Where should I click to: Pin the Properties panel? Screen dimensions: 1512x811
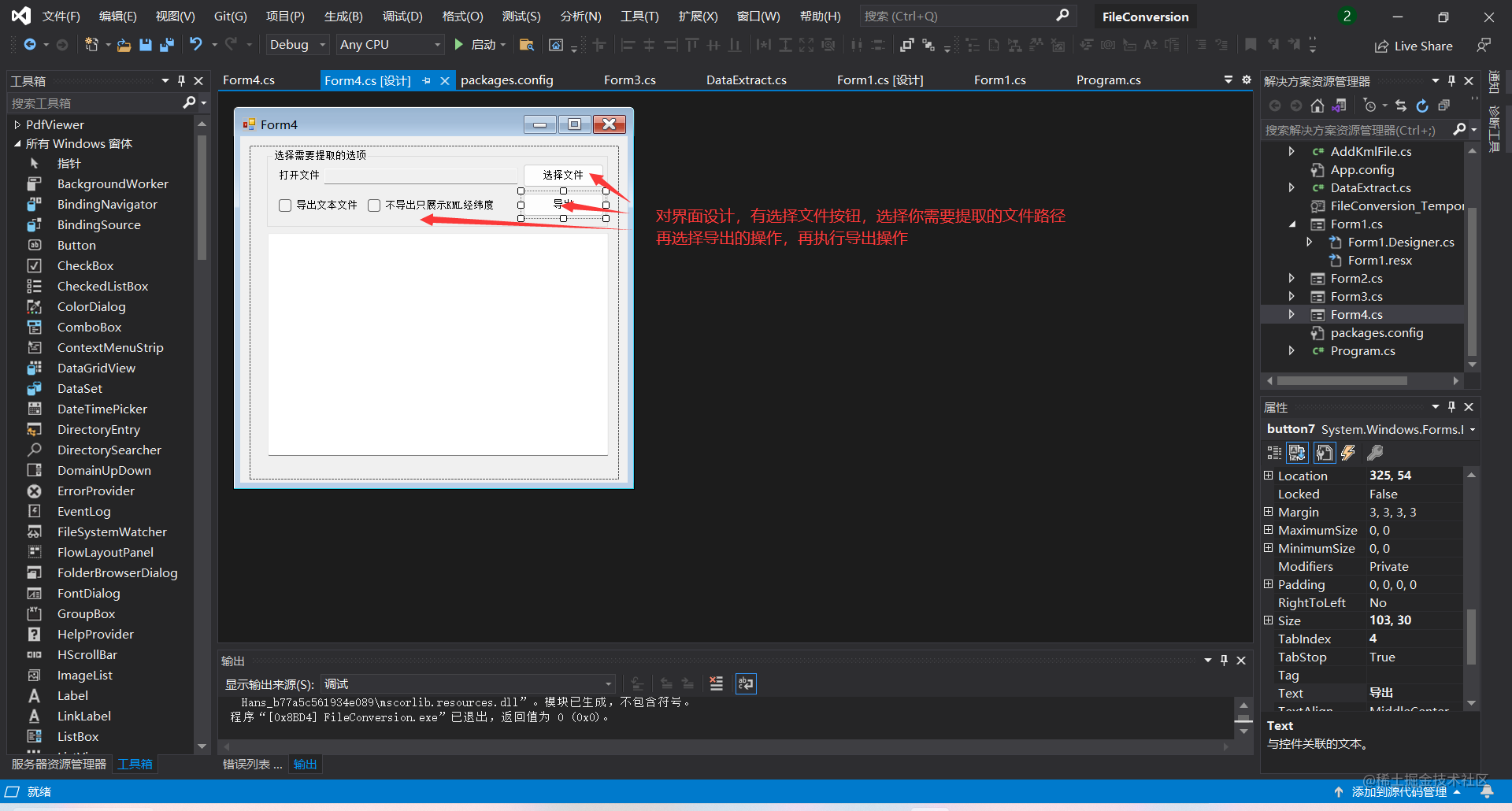1451,406
